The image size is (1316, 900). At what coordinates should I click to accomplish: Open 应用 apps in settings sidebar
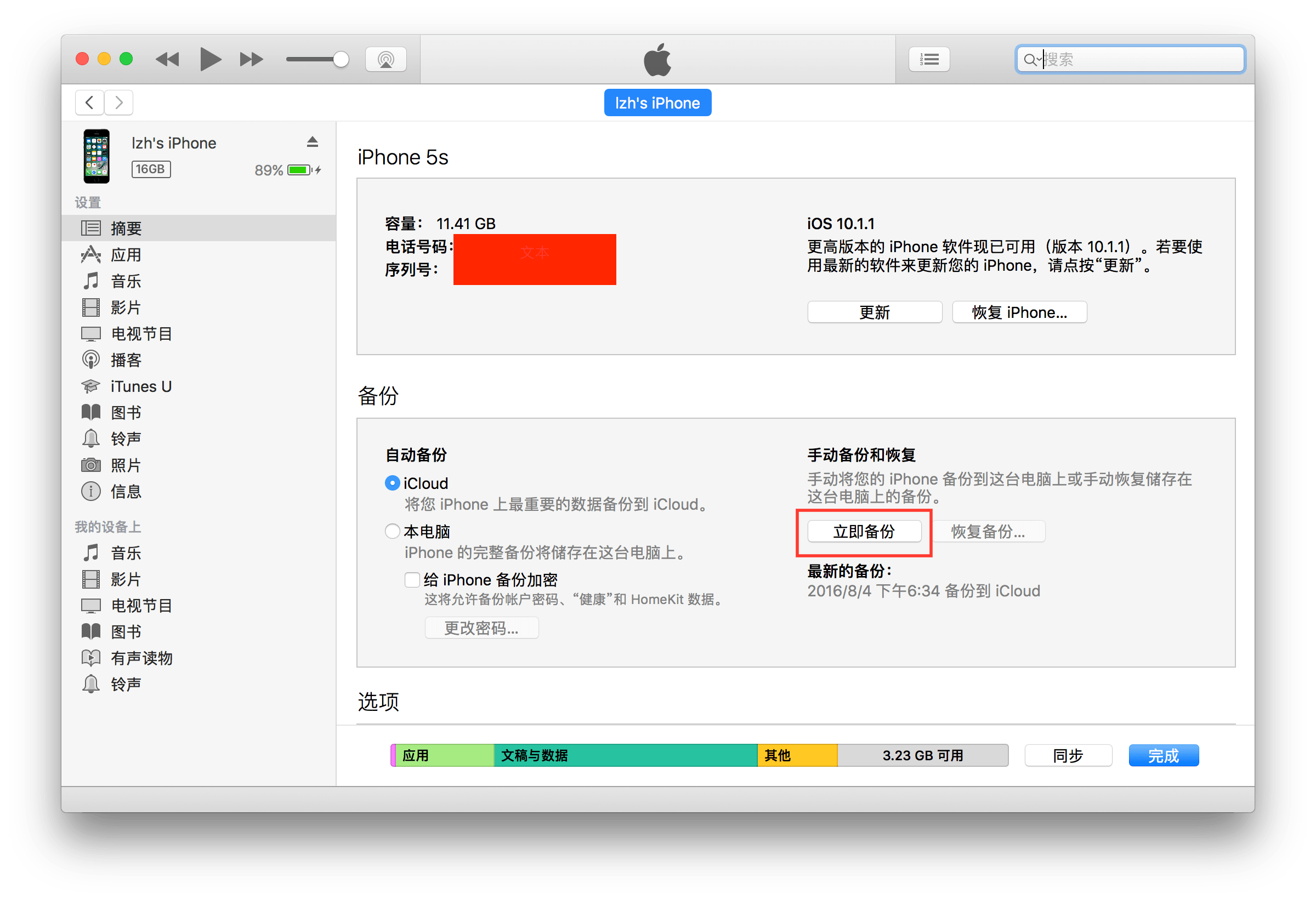point(198,255)
